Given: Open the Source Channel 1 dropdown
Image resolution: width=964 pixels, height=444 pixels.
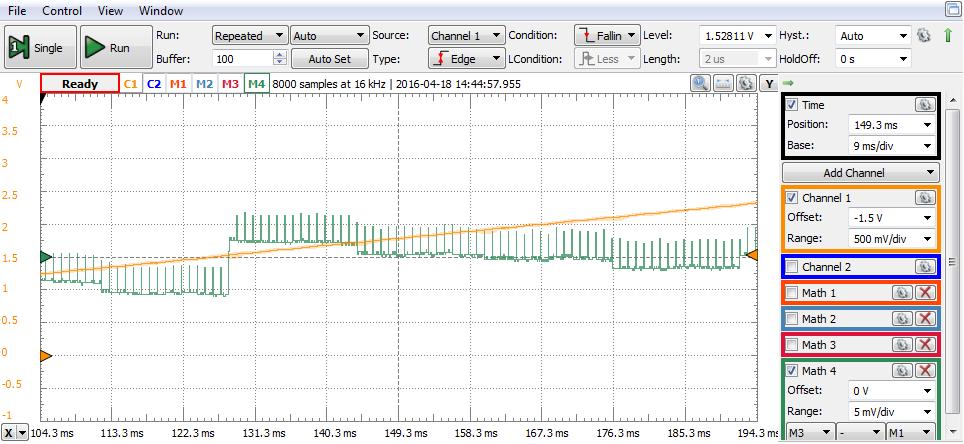Looking at the screenshot, I should point(467,36).
